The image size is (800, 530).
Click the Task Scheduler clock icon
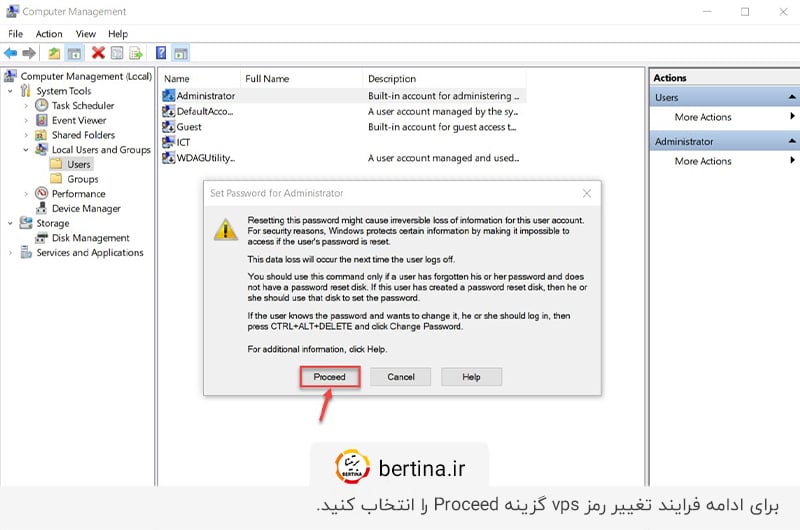pos(41,105)
